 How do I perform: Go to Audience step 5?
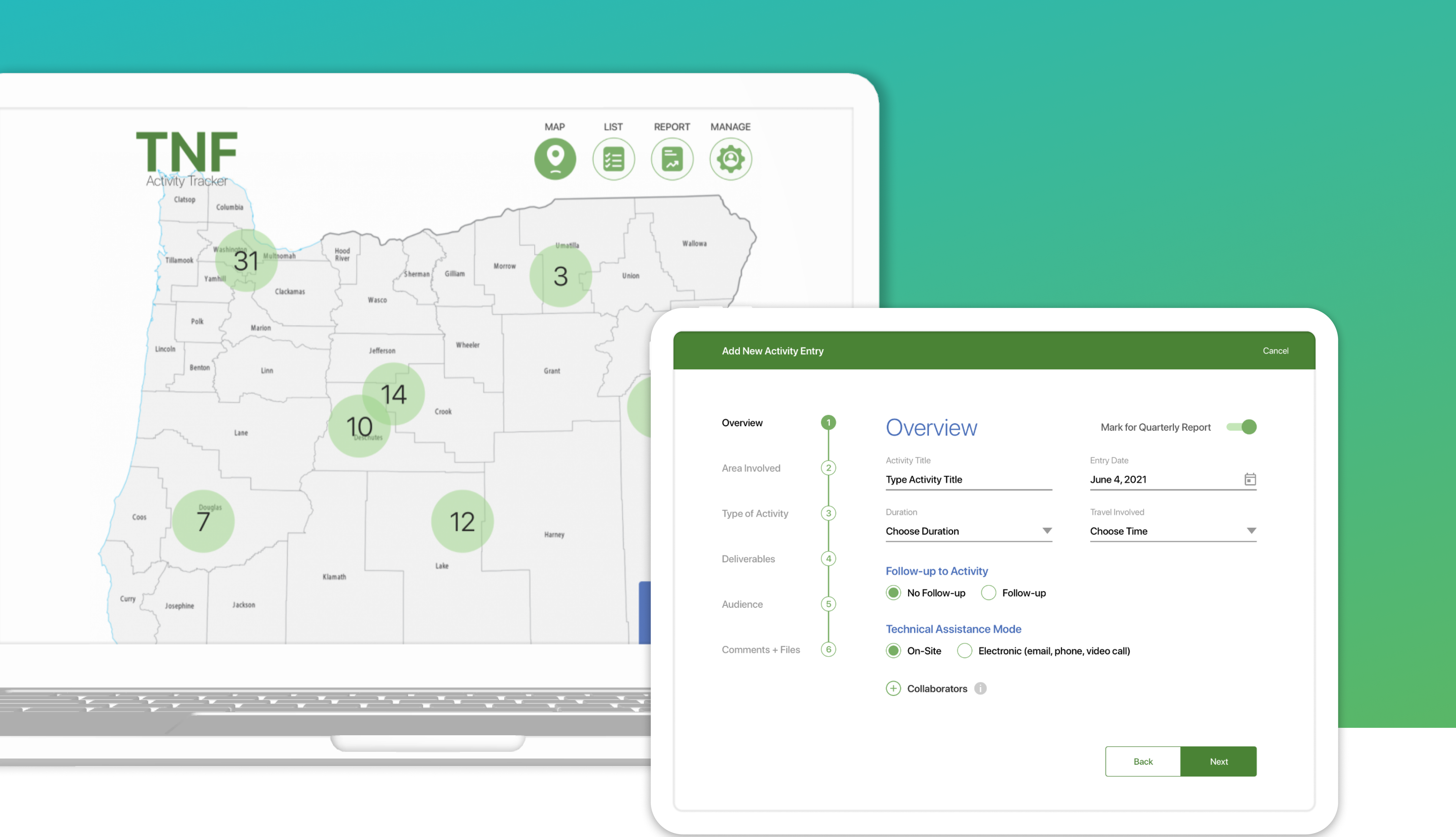pos(828,604)
